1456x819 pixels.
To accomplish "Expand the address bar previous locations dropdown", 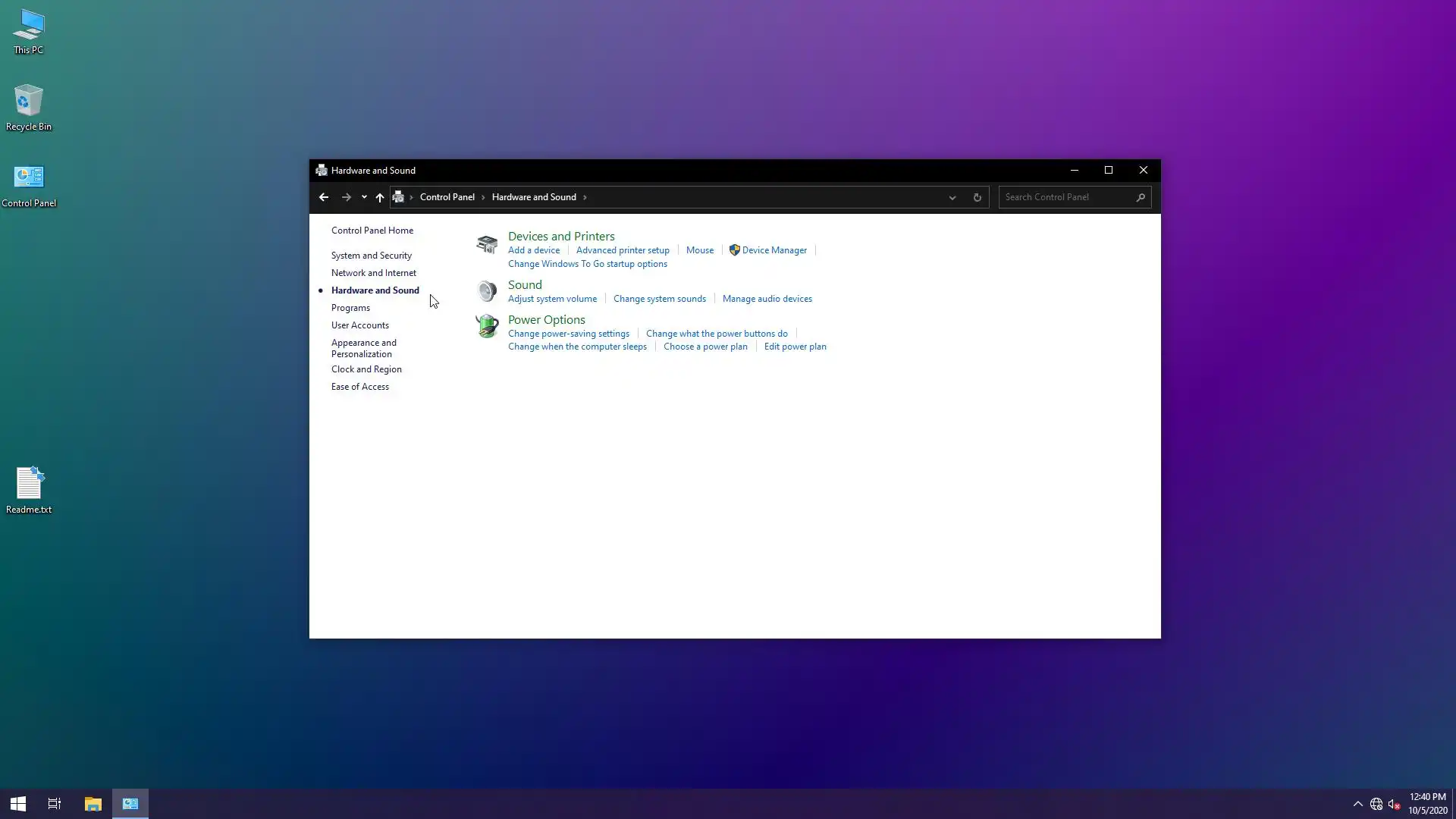I will (952, 197).
